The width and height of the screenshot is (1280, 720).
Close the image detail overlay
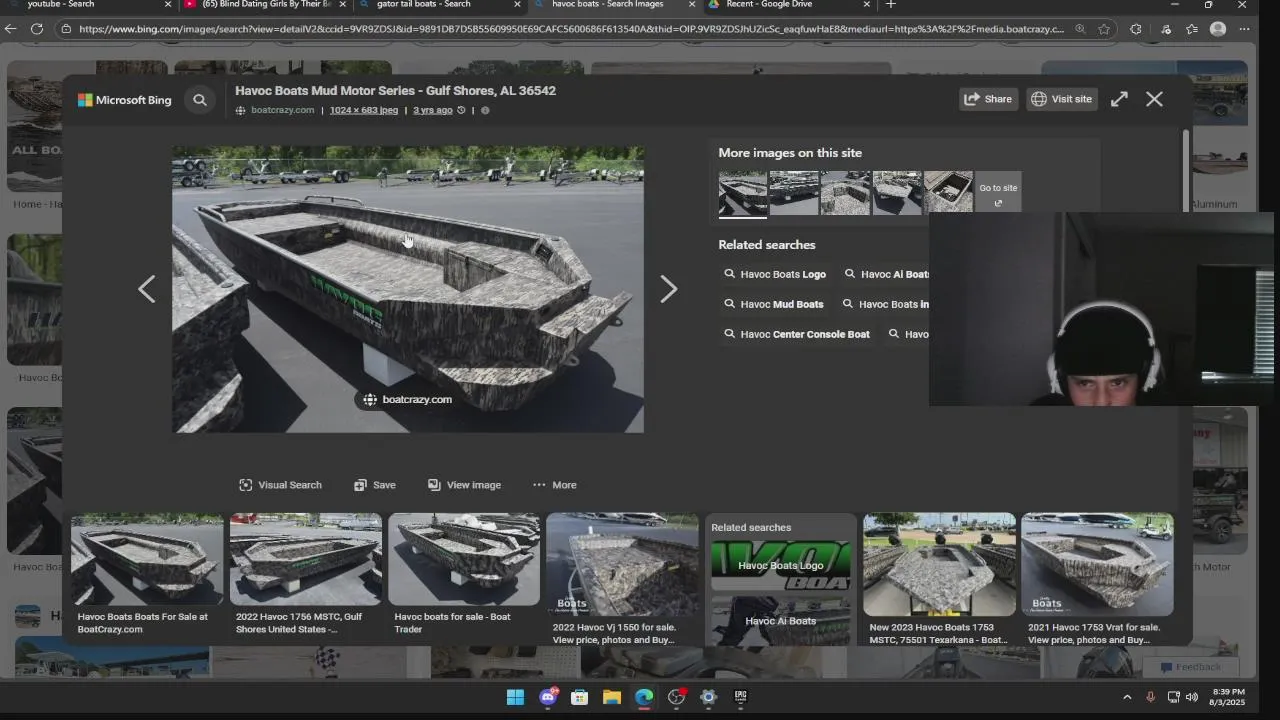point(1154,99)
